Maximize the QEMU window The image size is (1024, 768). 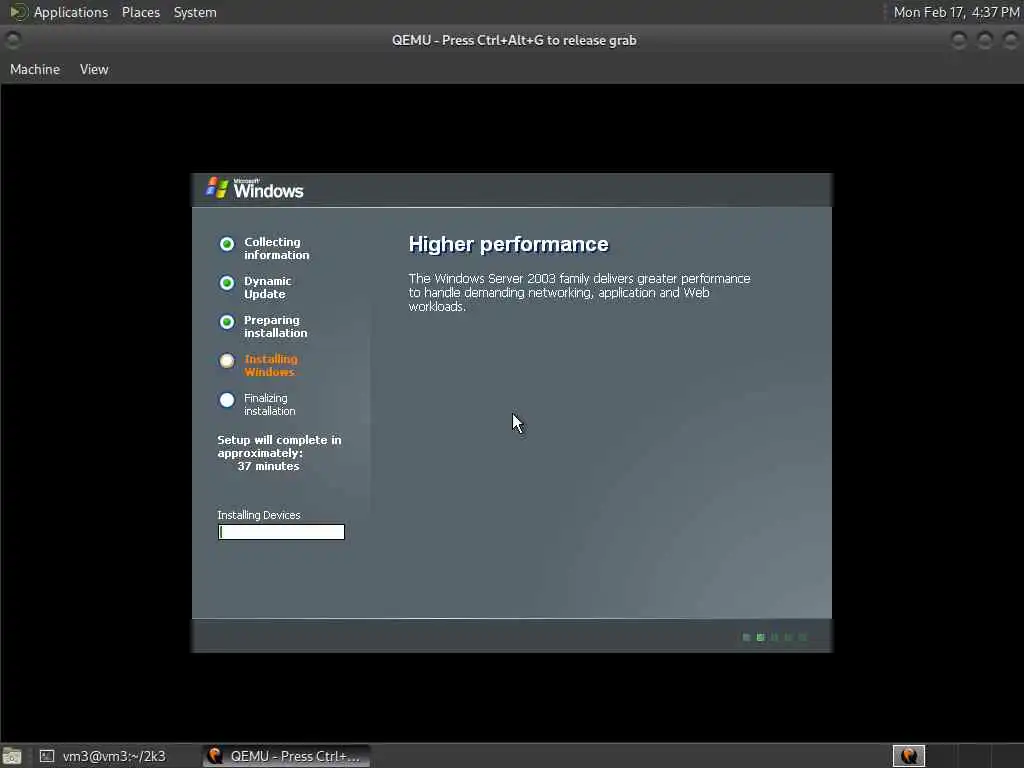coord(985,40)
